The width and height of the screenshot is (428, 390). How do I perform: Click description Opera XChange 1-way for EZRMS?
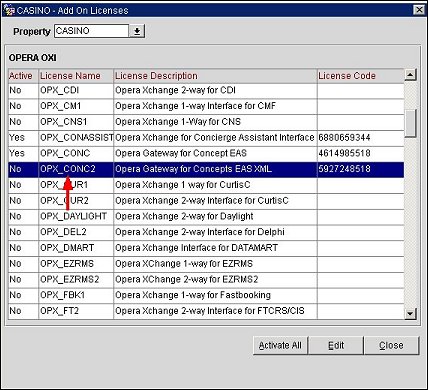pyautogui.click(x=184, y=263)
